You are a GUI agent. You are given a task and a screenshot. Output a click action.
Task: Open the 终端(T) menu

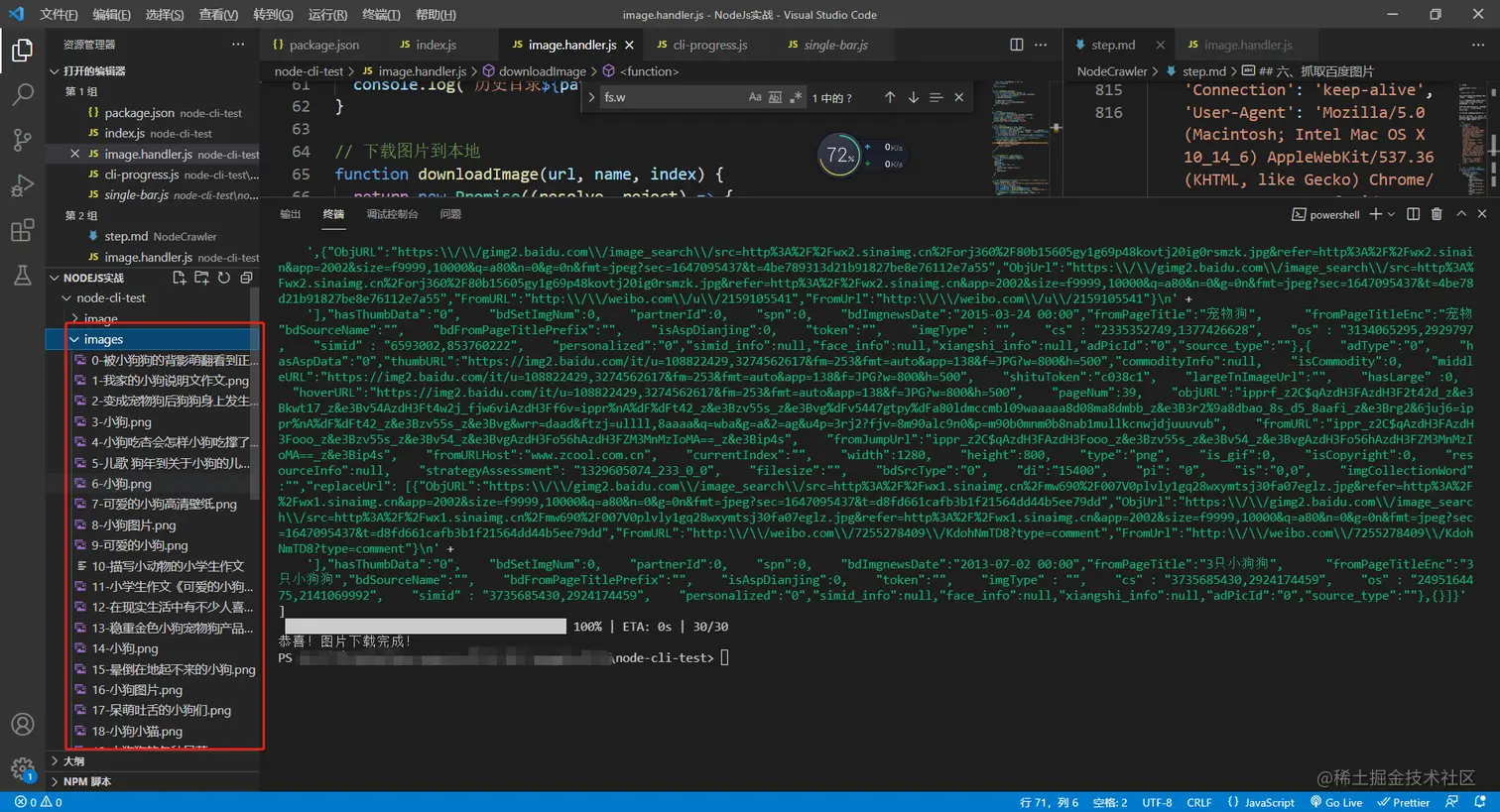pos(381,15)
